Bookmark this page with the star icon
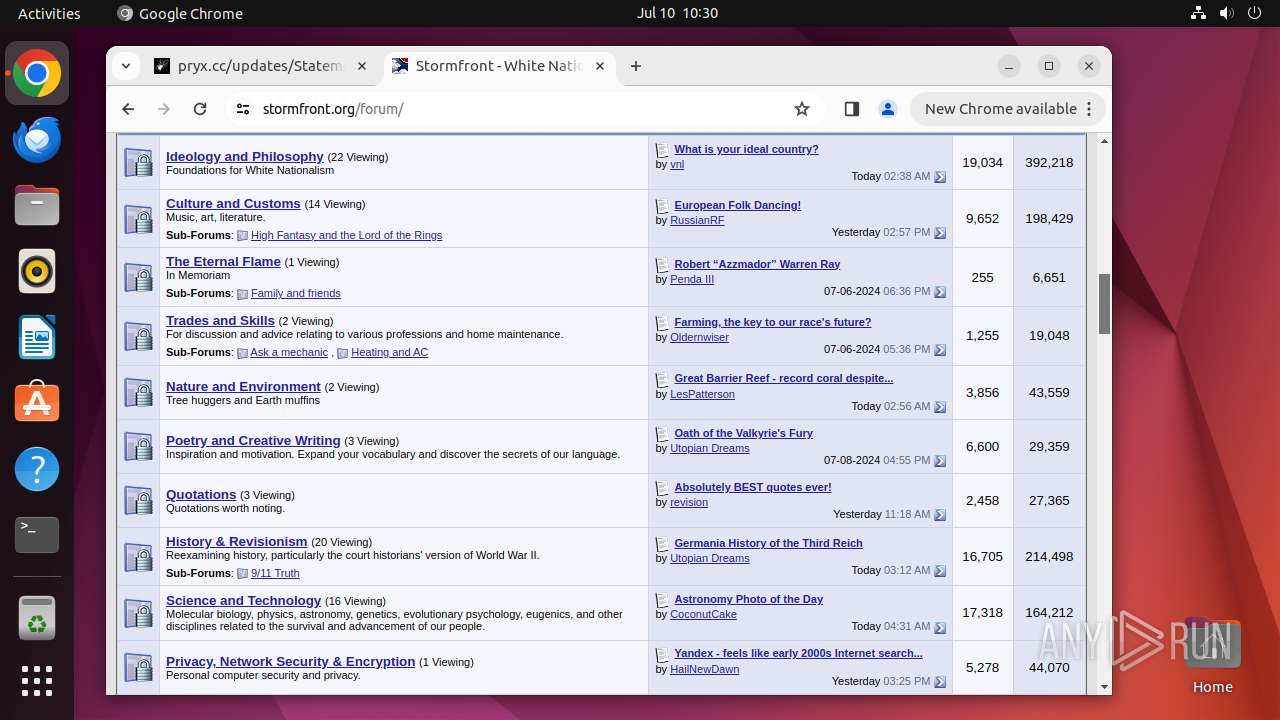The width and height of the screenshot is (1280, 720). tap(802, 109)
